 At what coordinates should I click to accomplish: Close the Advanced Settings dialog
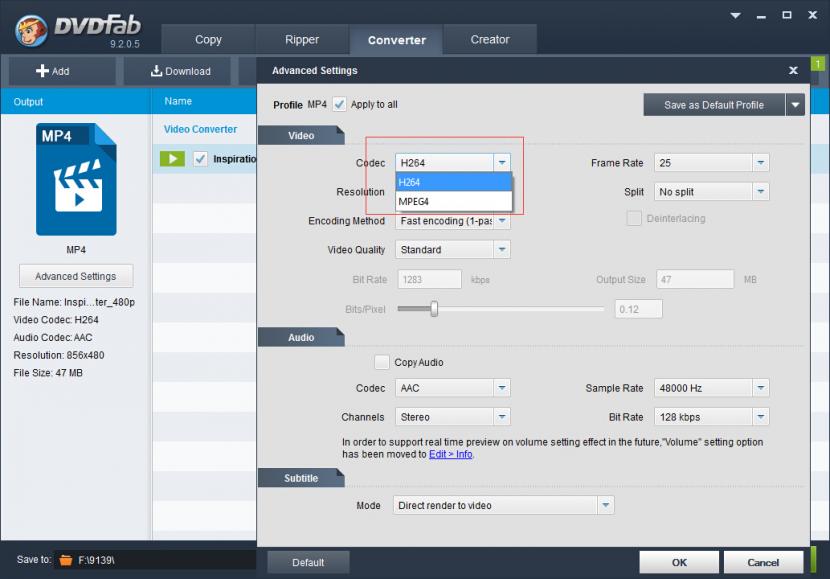tap(793, 71)
